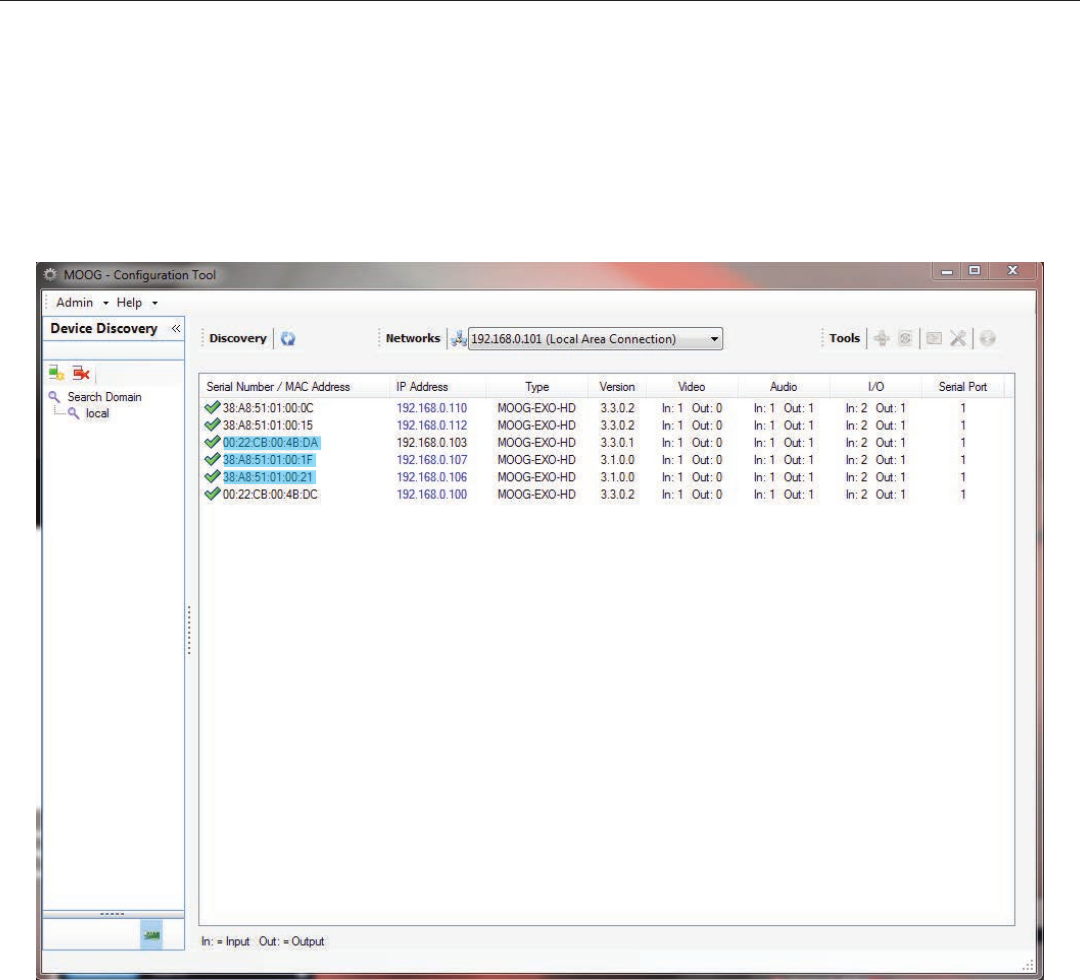Click the green check for 38:A8:51:01:00:21
The height and width of the screenshot is (980, 1080).
212,477
